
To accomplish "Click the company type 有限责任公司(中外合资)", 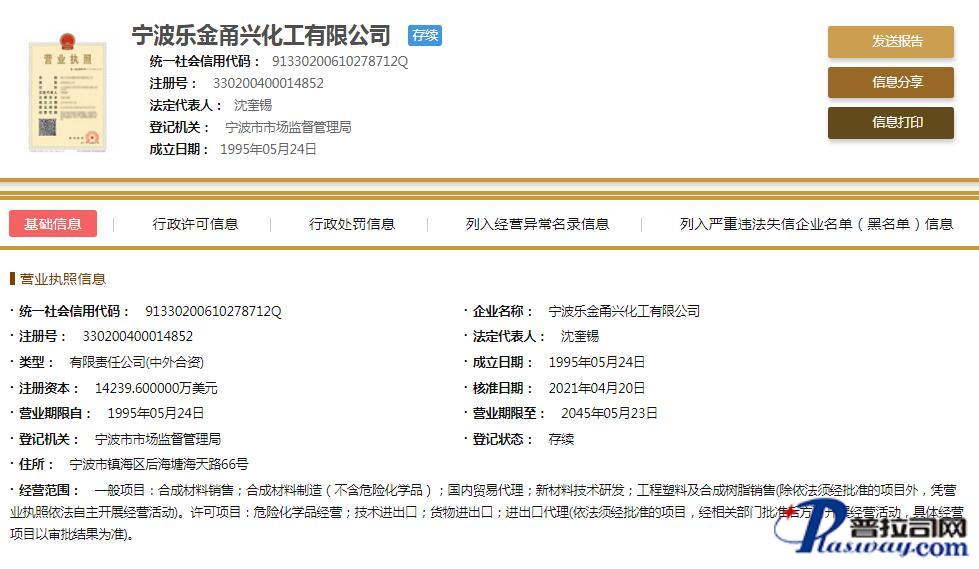I will point(136,362).
